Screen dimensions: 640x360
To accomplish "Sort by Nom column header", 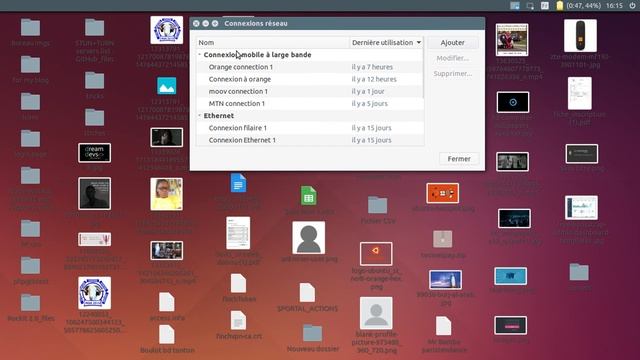I will click(x=272, y=42).
